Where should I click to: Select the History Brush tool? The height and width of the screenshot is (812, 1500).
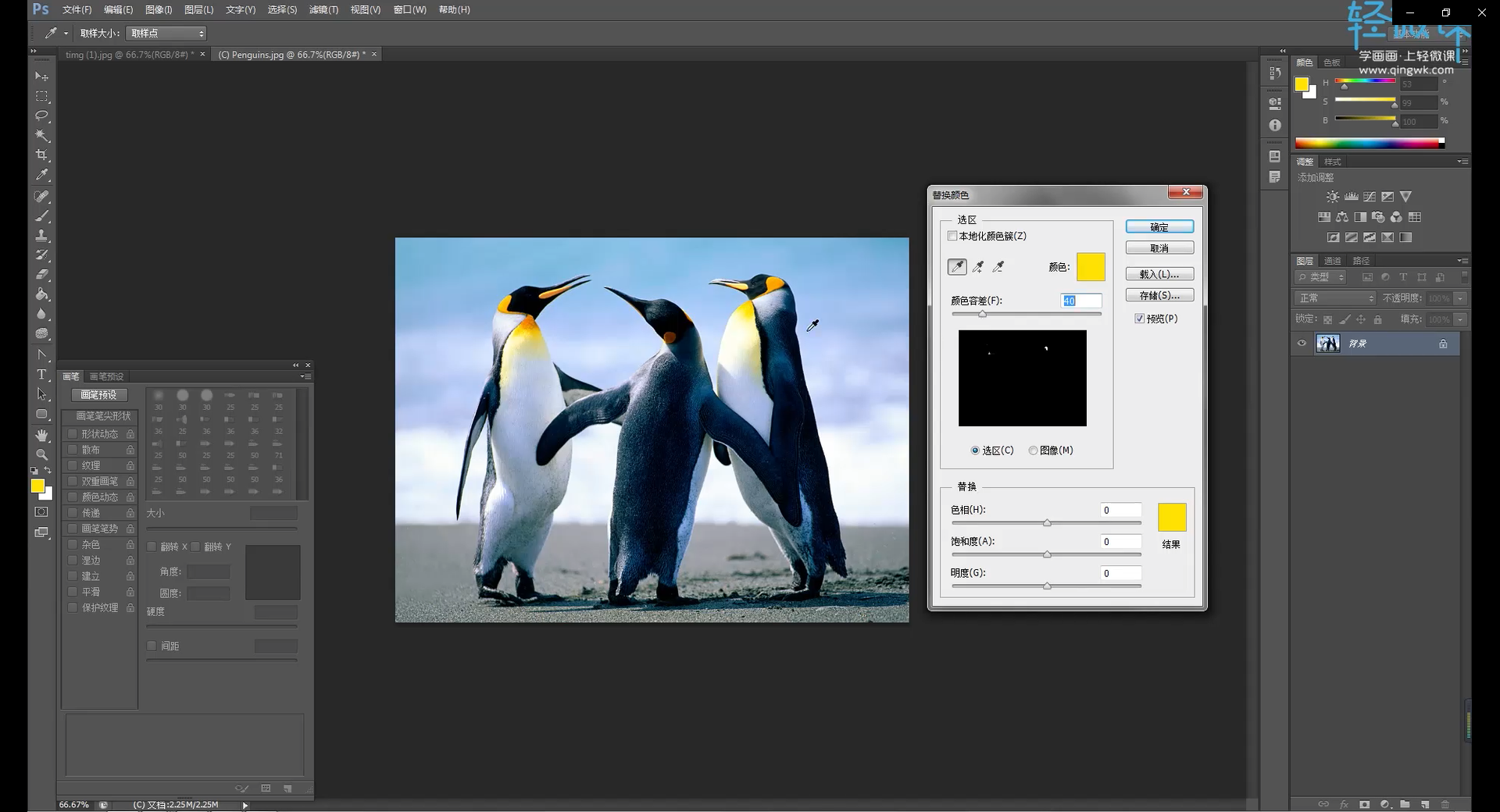coord(42,255)
